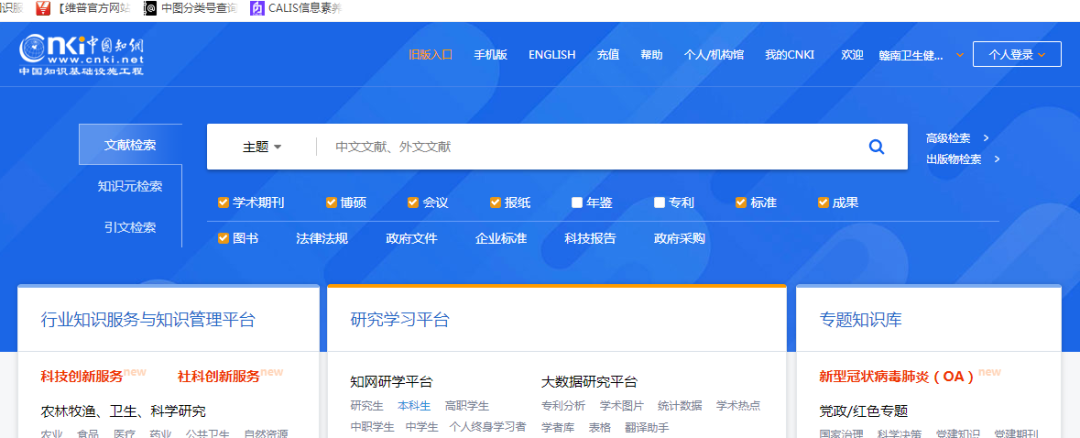This screenshot has height=438, width=1080.
Task: Uncheck the 报纸 checkbox
Action: (495, 202)
